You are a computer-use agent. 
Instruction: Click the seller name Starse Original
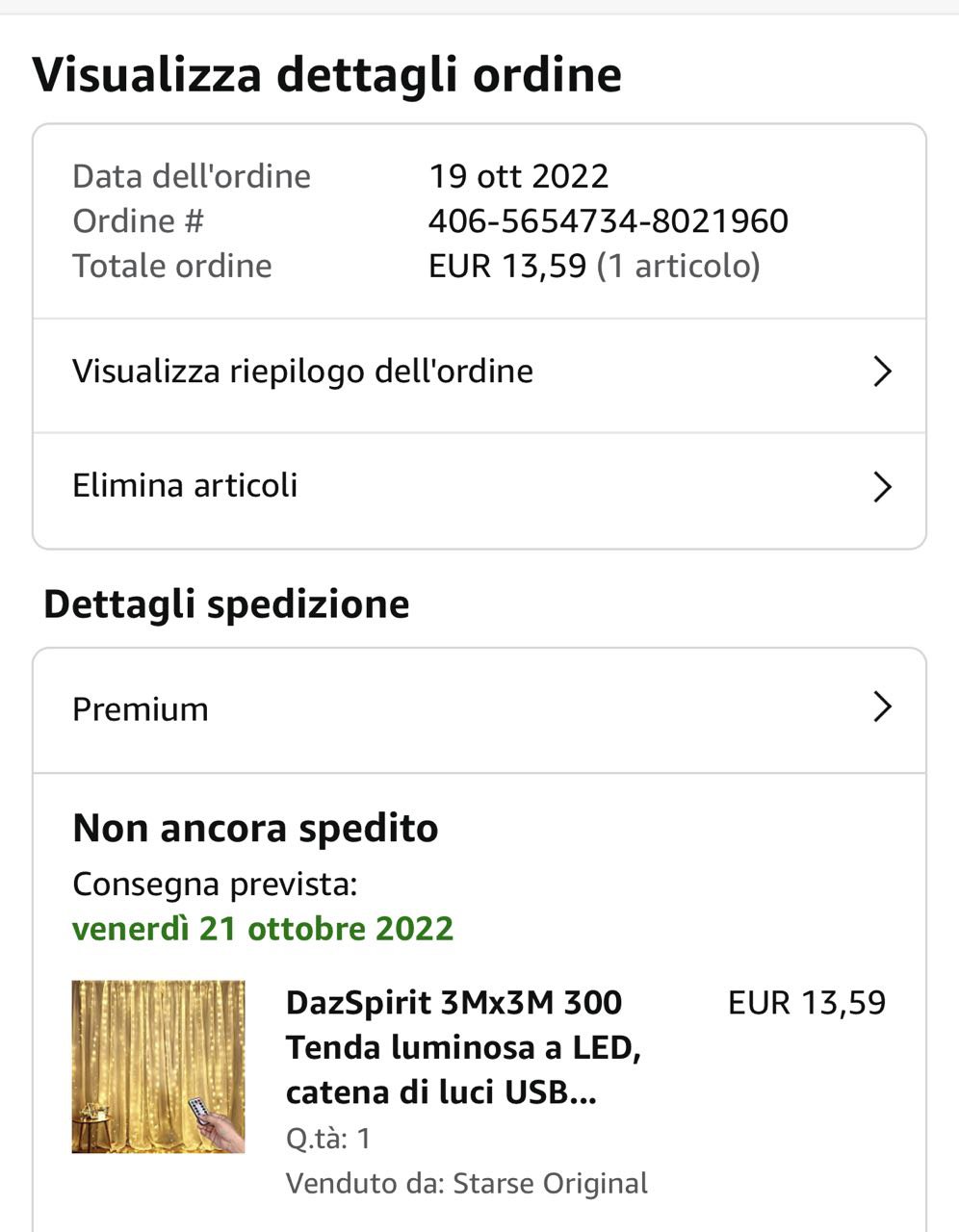(x=550, y=1183)
